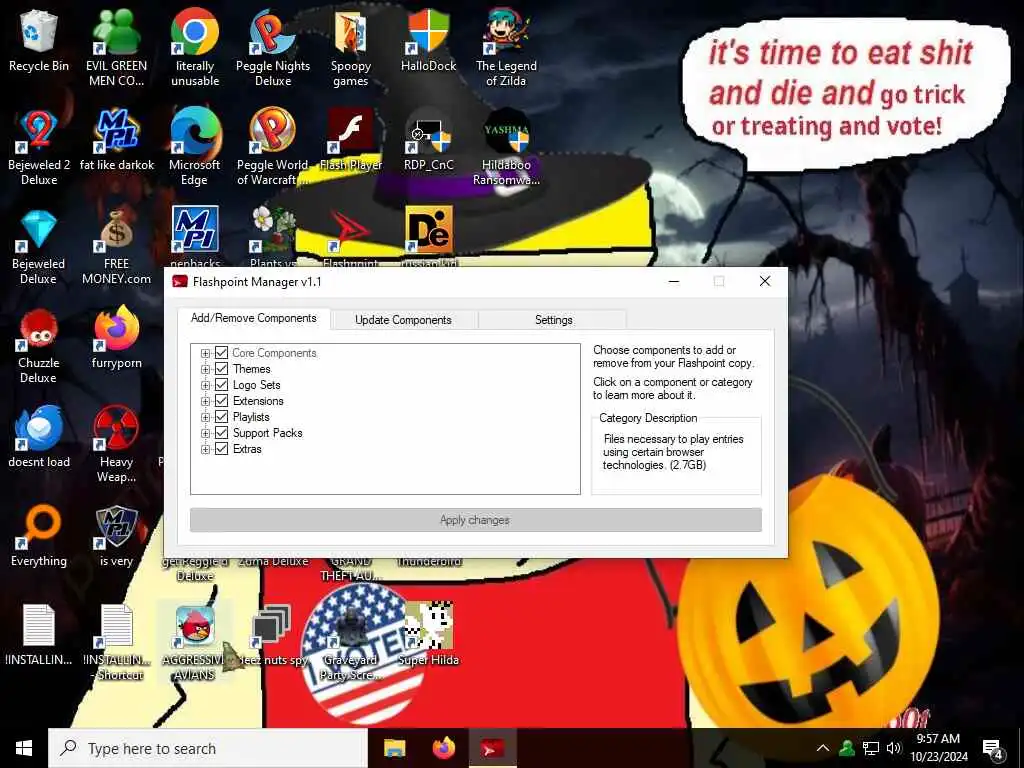Viewport: 1024px width, 768px height.
Task: Click the Apply changes button
Action: click(x=475, y=520)
